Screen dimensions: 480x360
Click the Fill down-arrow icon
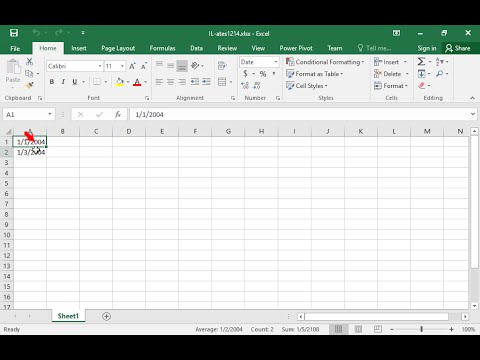tap(421, 74)
